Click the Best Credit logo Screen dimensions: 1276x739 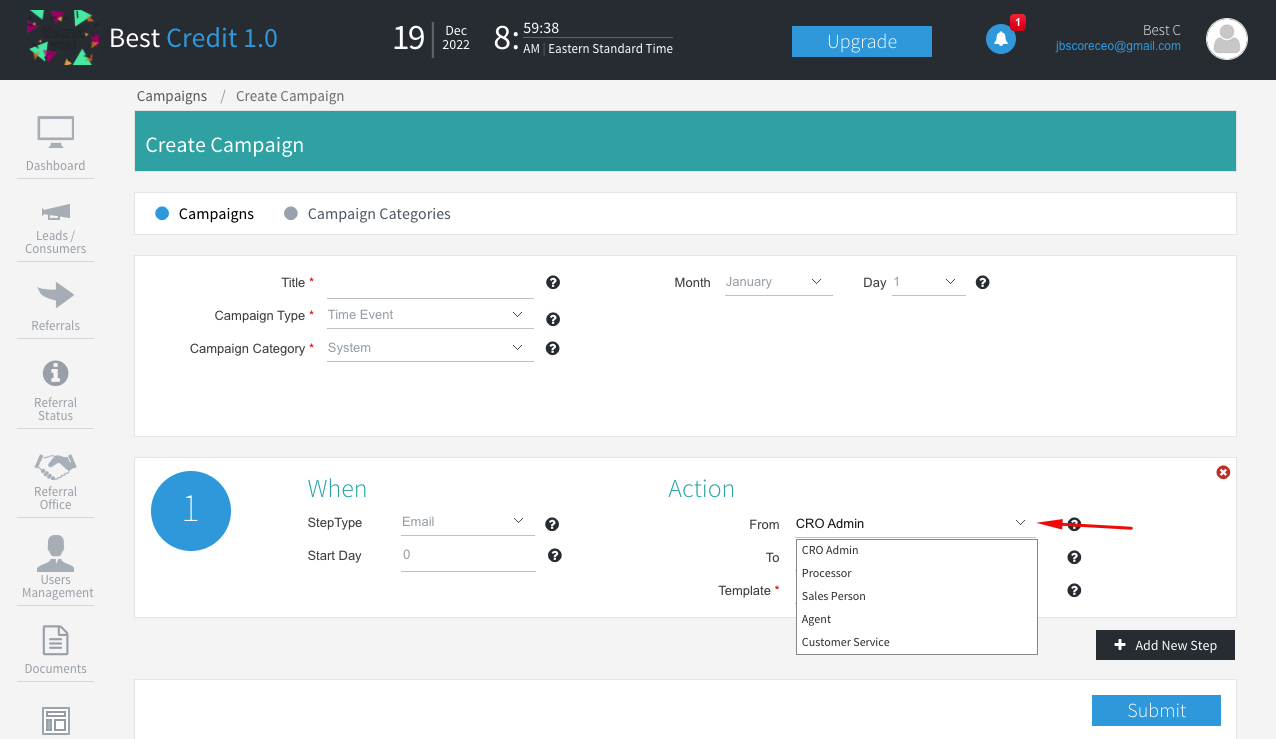click(61, 38)
